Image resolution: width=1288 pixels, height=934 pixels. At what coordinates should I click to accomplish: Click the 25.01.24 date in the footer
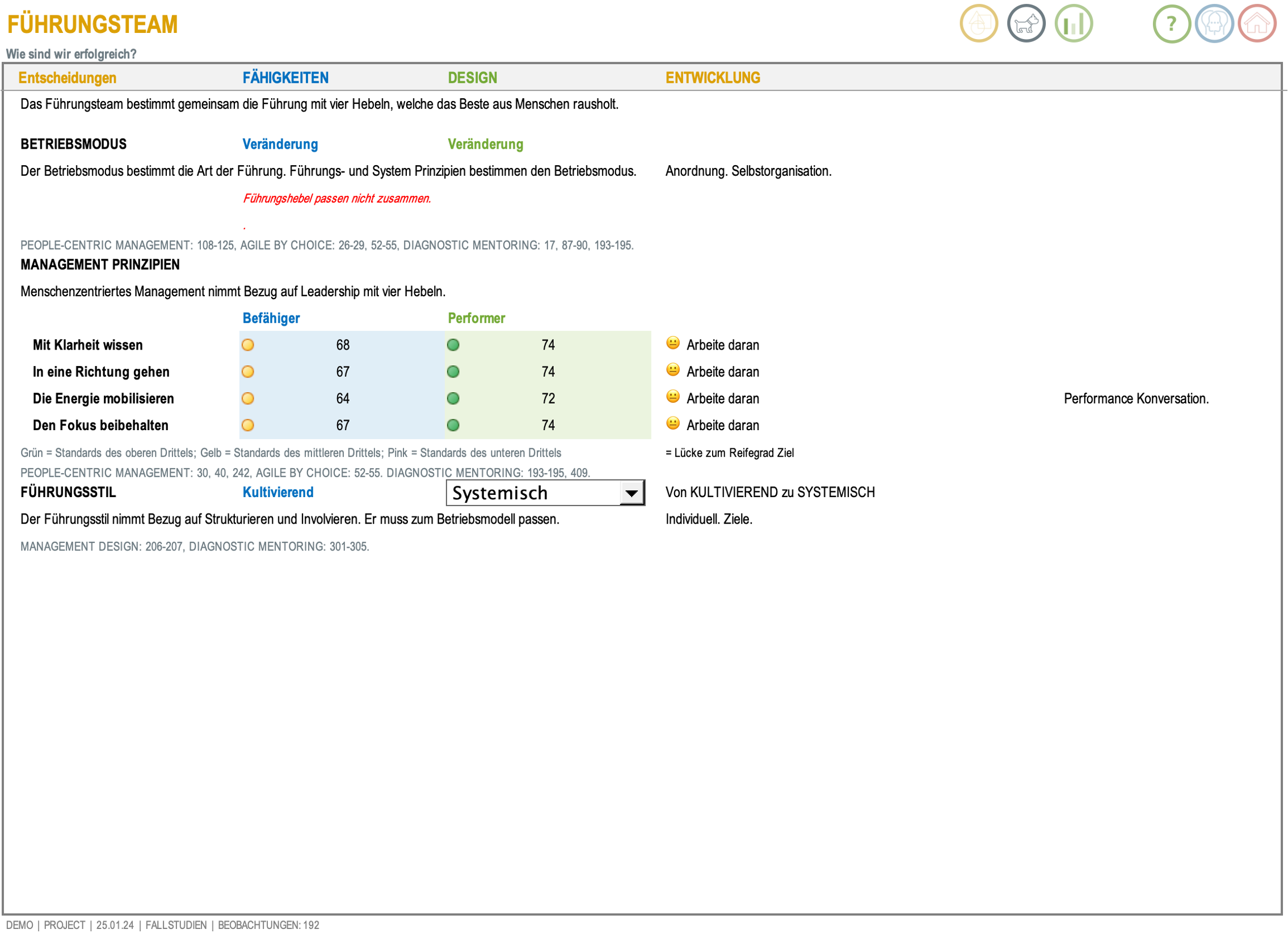(x=115, y=925)
